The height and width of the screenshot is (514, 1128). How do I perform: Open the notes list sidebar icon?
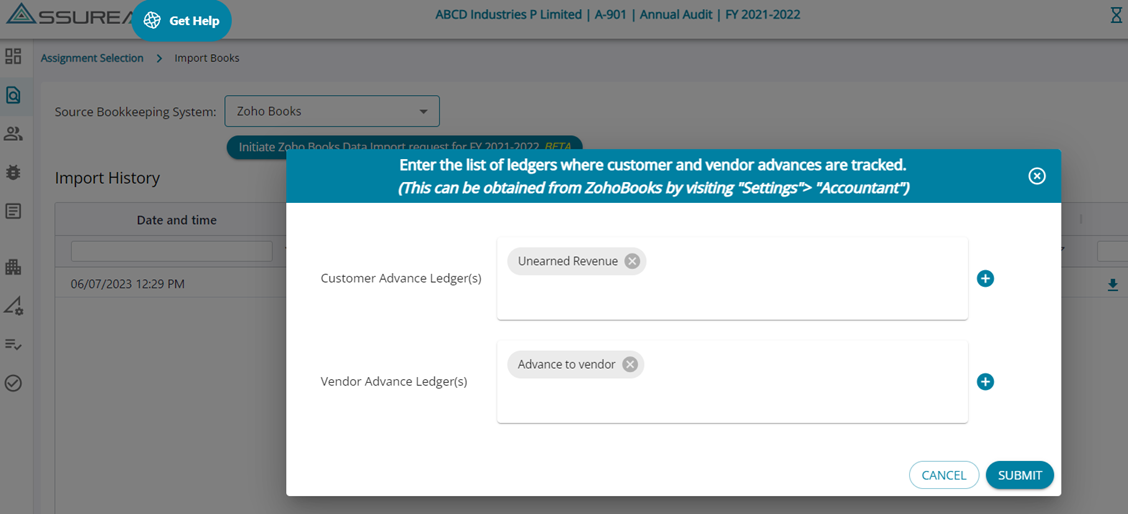[13, 211]
